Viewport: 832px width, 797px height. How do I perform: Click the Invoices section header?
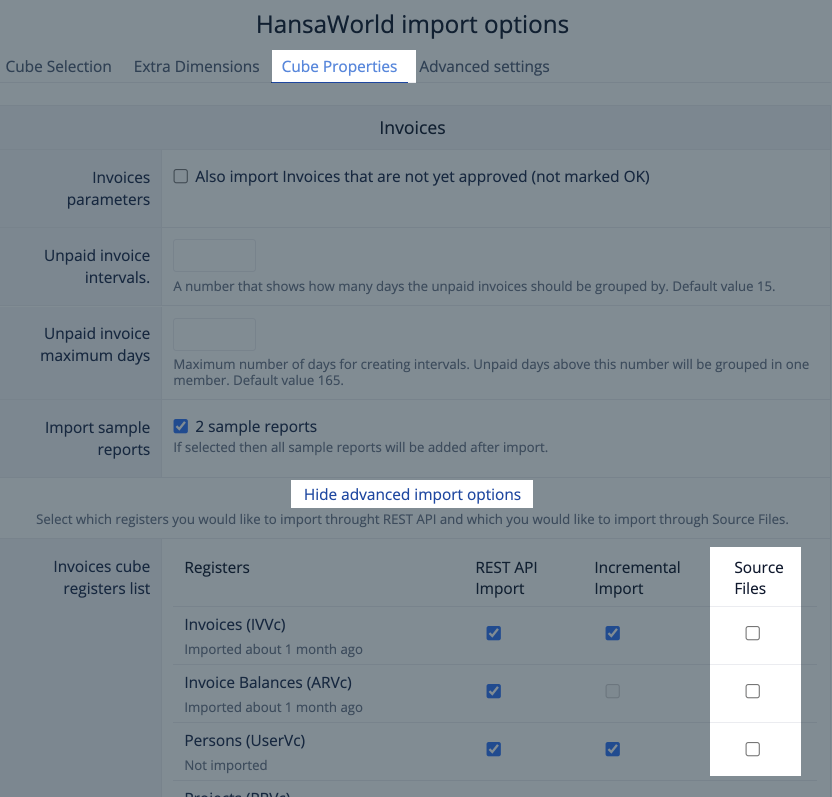(412, 128)
